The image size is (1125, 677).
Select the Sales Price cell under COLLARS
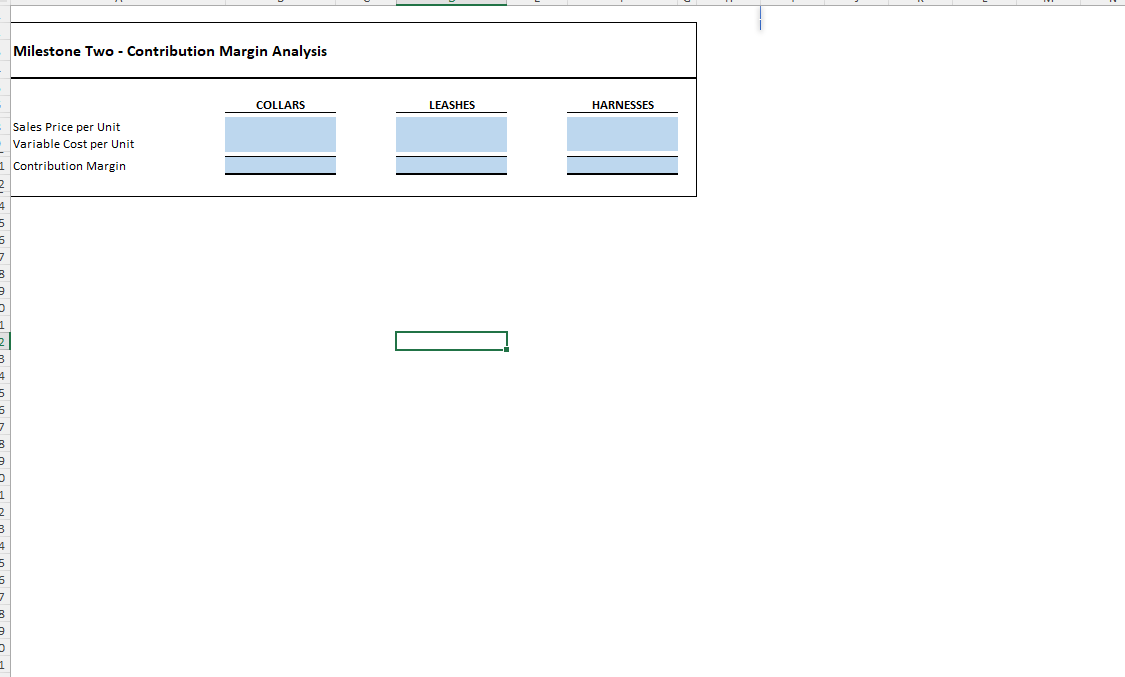(x=280, y=127)
